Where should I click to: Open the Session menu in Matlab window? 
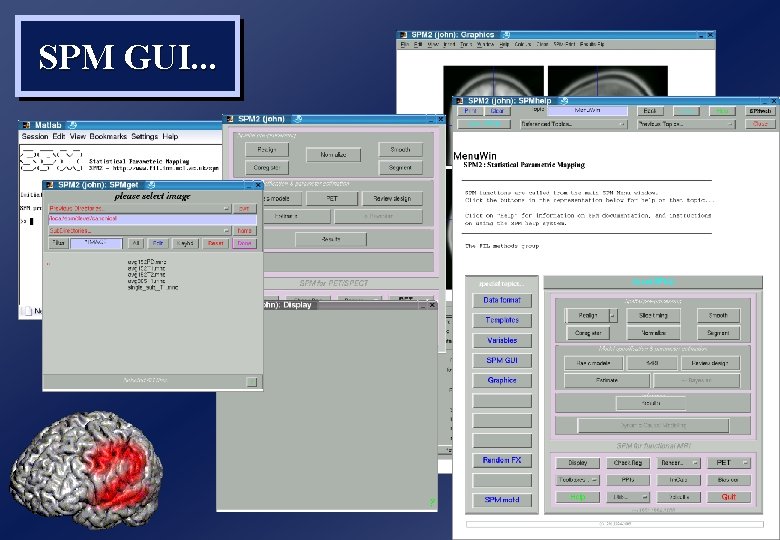[35, 136]
